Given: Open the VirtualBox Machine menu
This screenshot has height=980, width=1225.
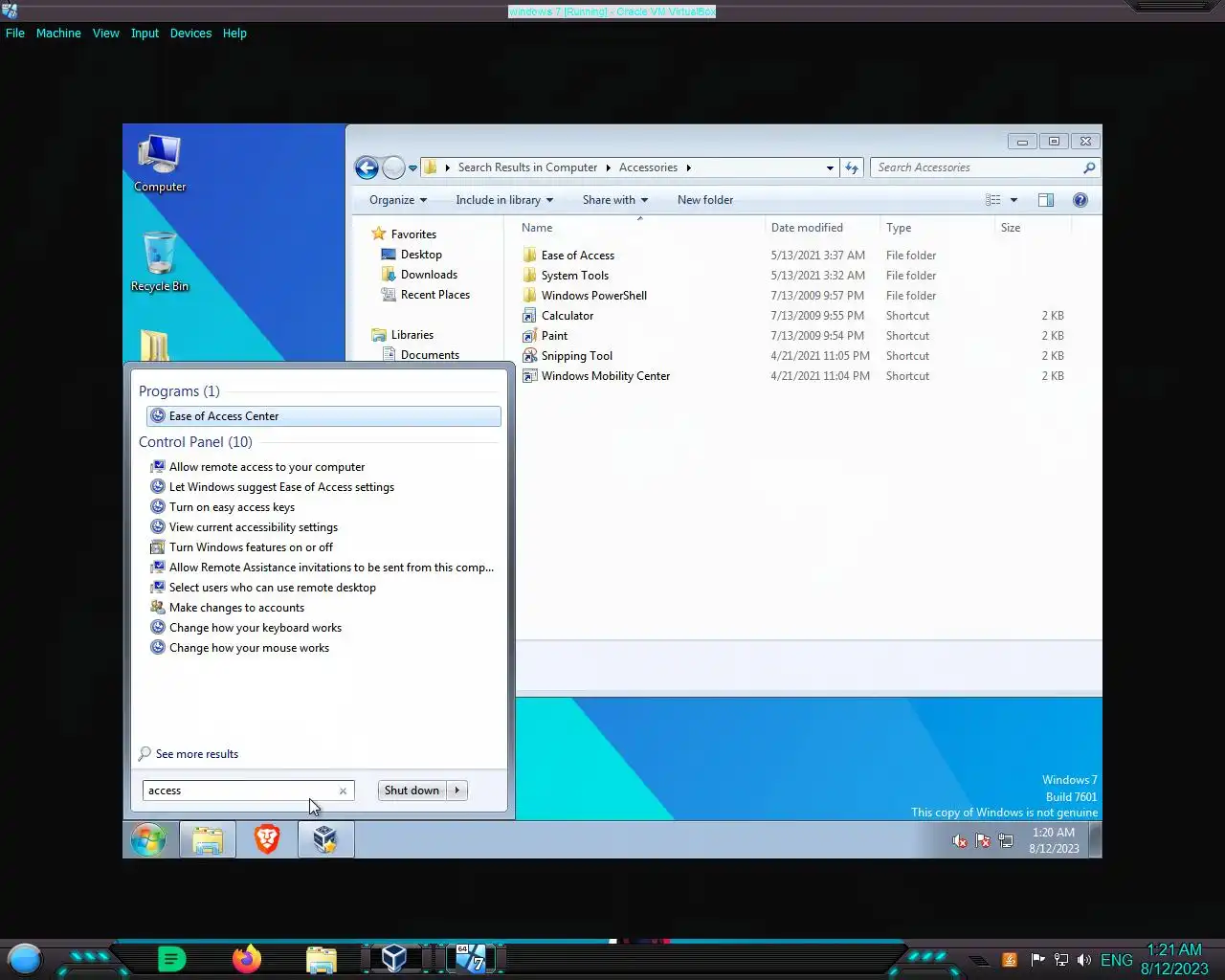Looking at the screenshot, I should pos(58,33).
